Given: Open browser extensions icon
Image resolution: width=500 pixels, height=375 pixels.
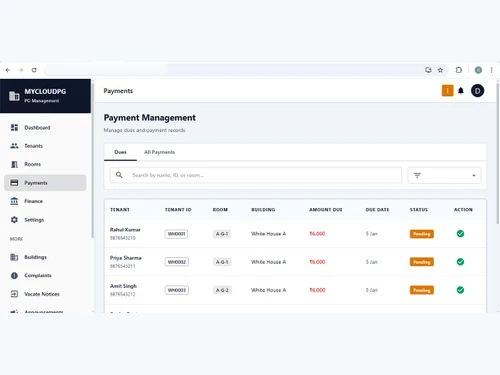Looking at the screenshot, I should pos(459,70).
